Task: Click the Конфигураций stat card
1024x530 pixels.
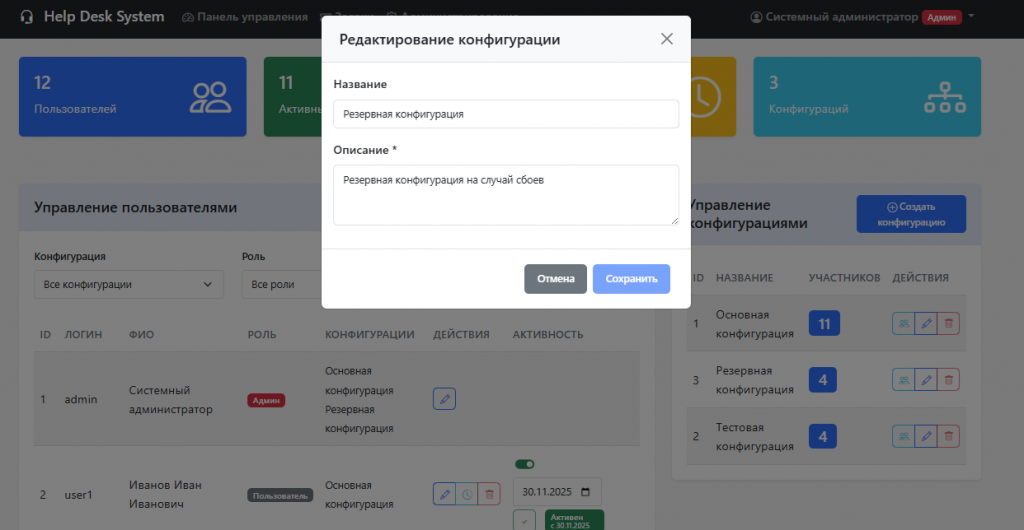Action: point(867,97)
